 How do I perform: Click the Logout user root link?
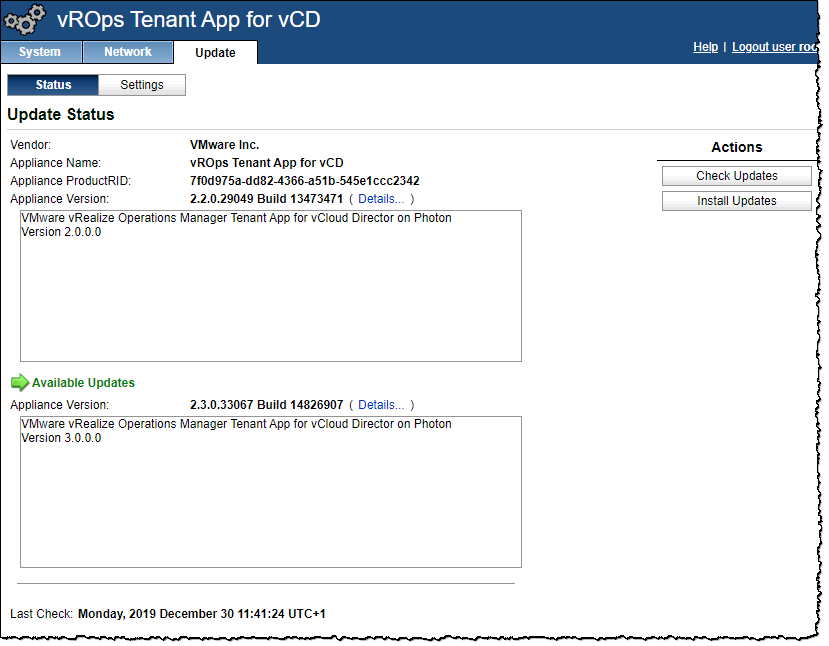(774, 47)
